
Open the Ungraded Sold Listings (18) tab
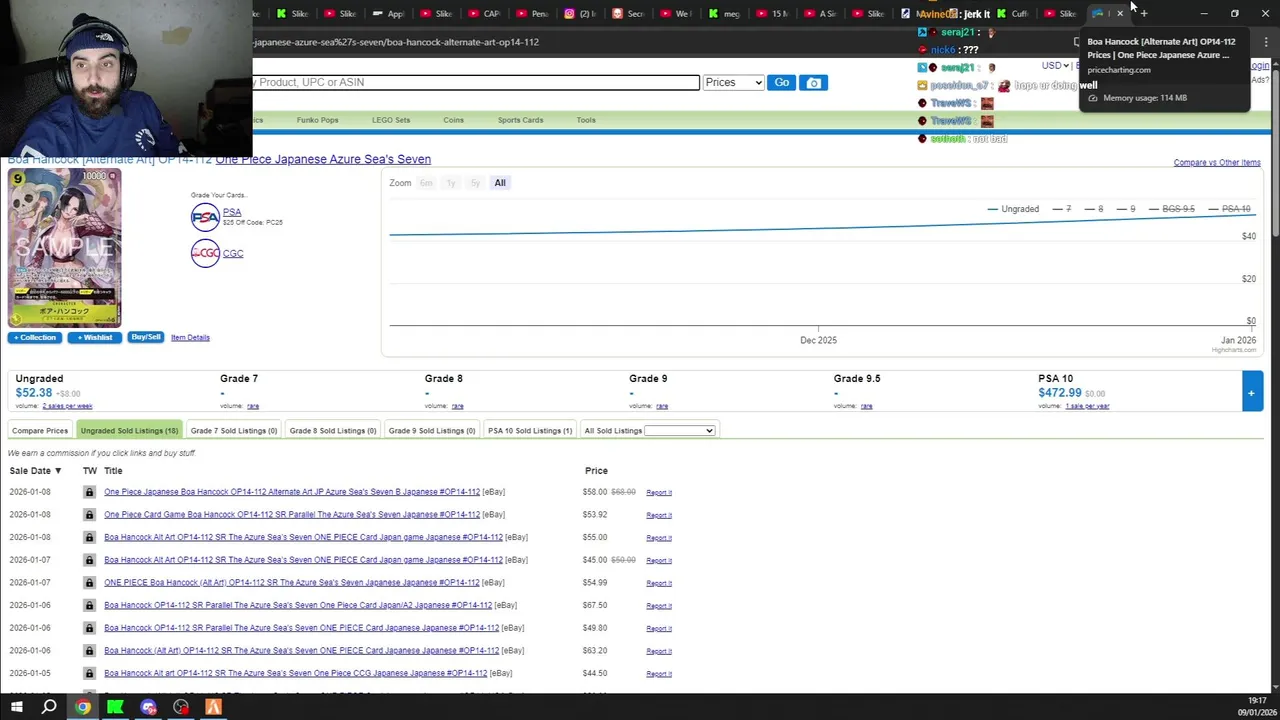click(129, 431)
